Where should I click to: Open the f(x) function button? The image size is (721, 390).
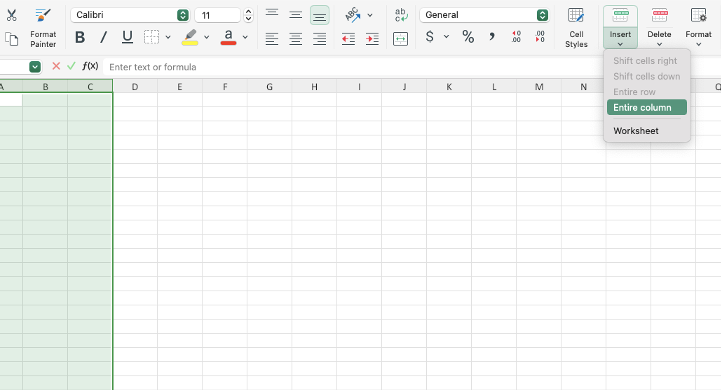pos(90,66)
